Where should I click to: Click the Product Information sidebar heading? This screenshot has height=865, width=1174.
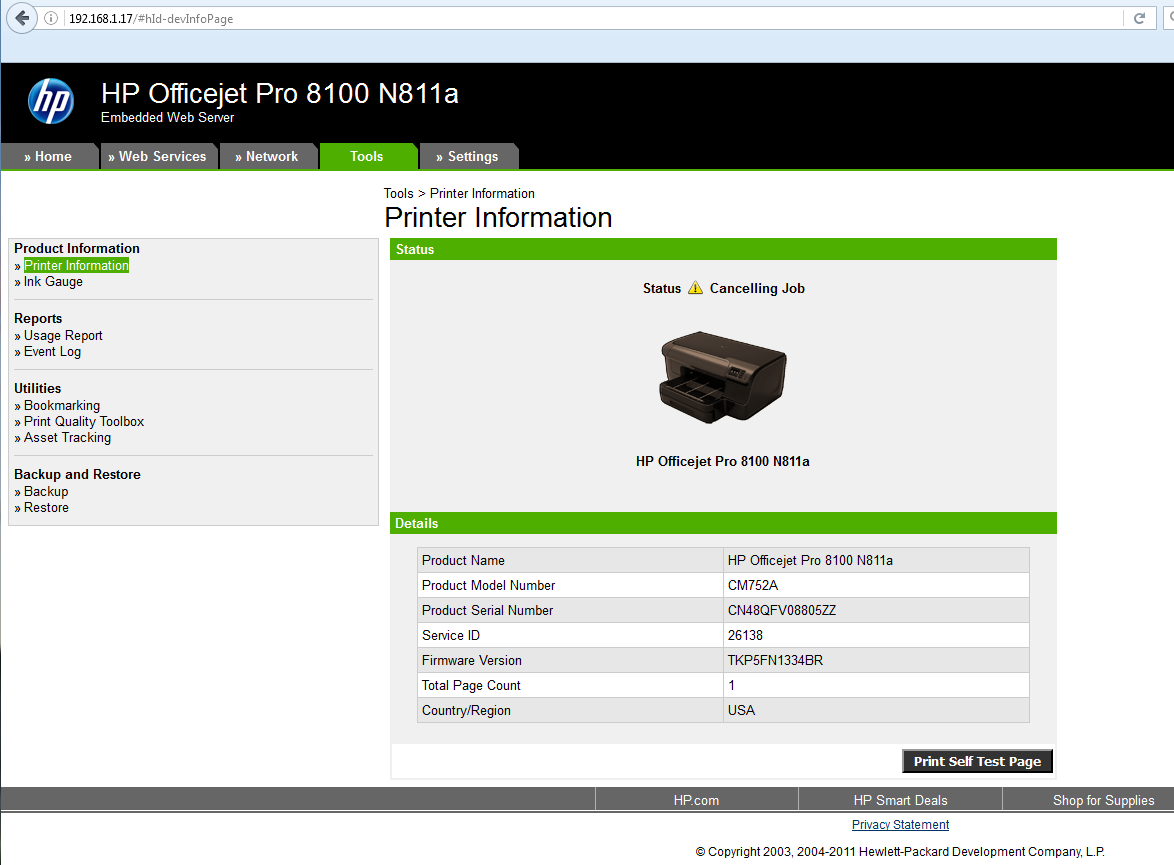click(76, 248)
